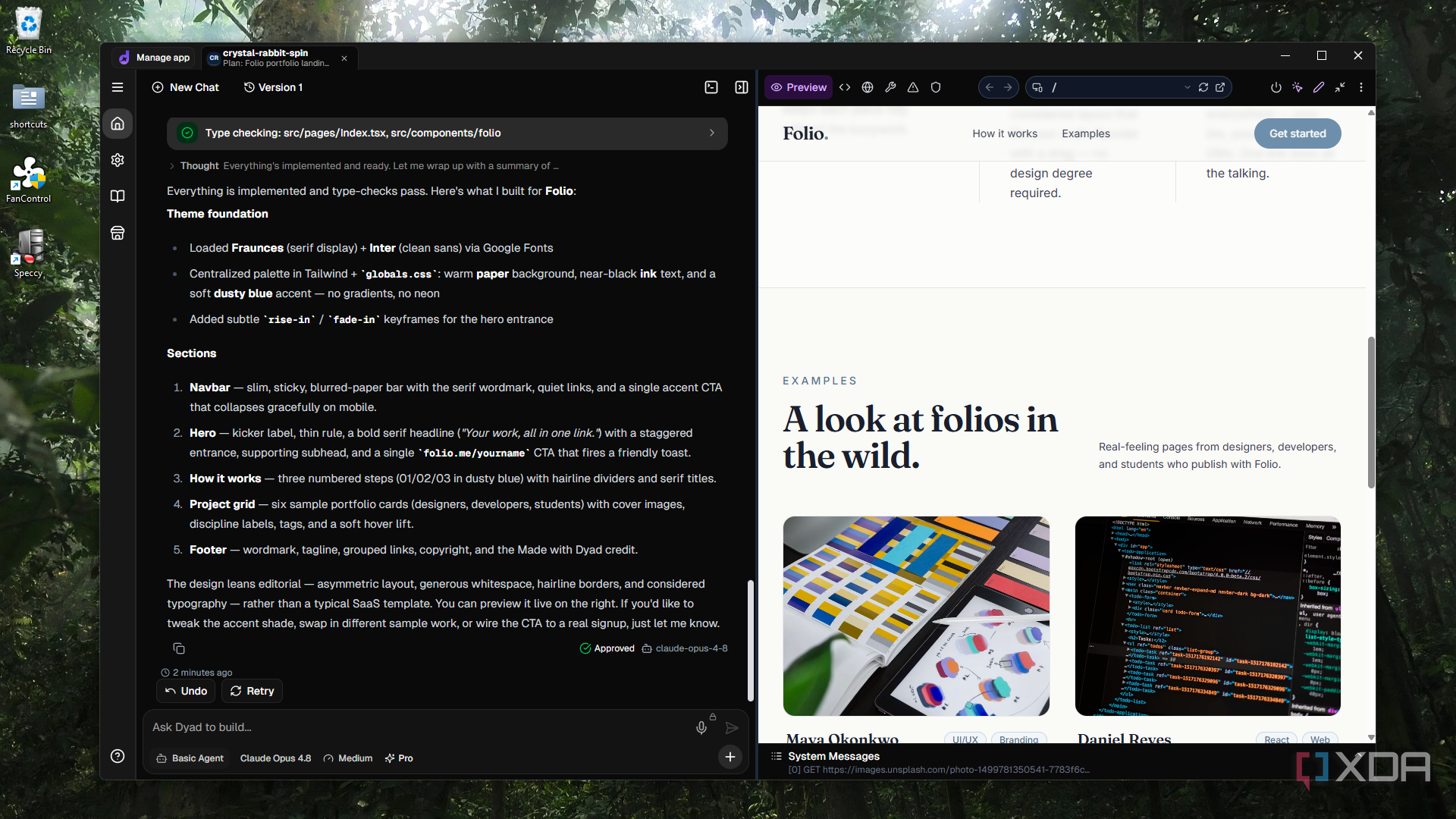Open the security shield icon
Screen dimensions: 1456x819
click(x=936, y=87)
